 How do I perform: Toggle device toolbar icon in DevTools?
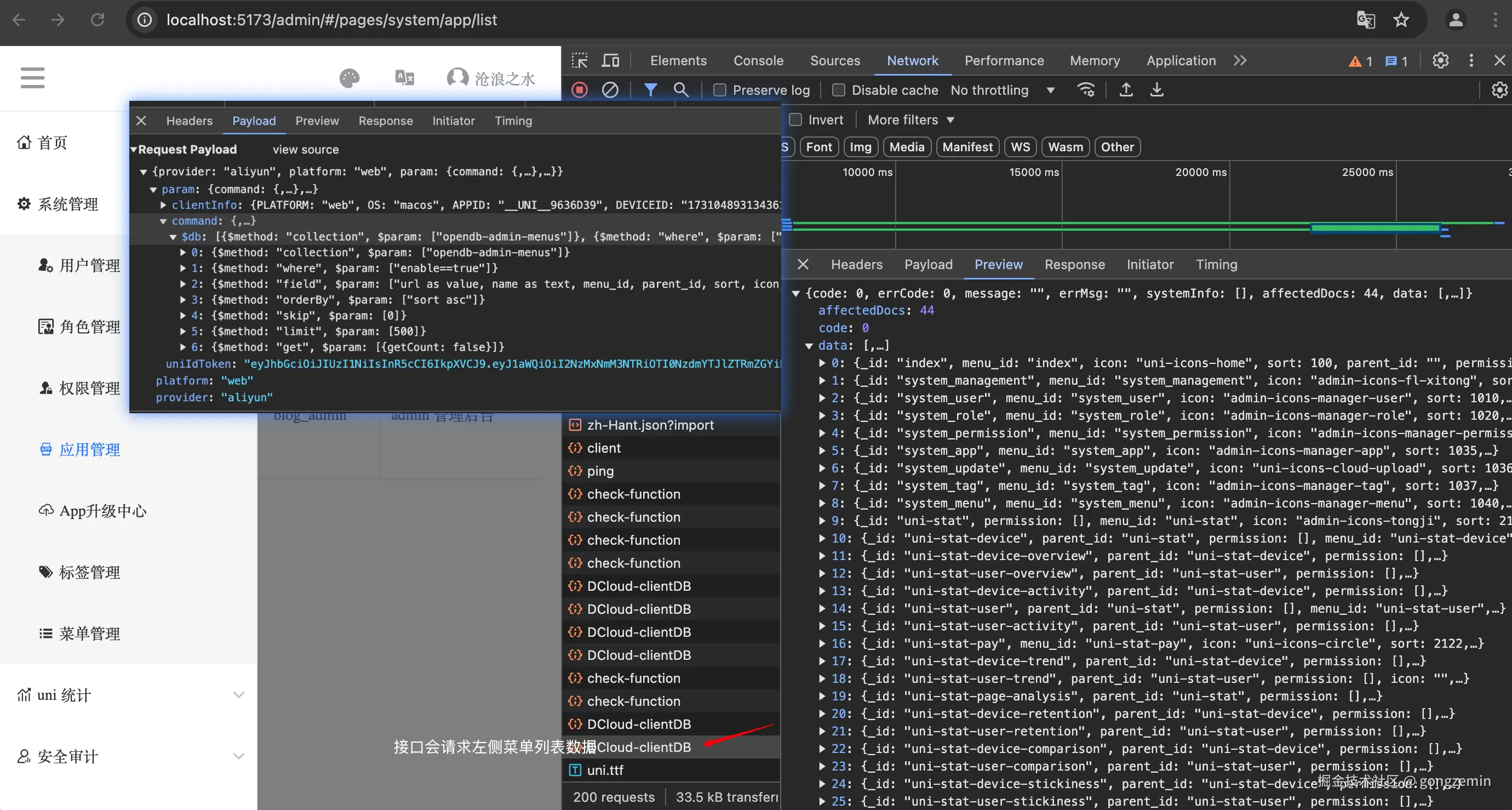pos(610,60)
